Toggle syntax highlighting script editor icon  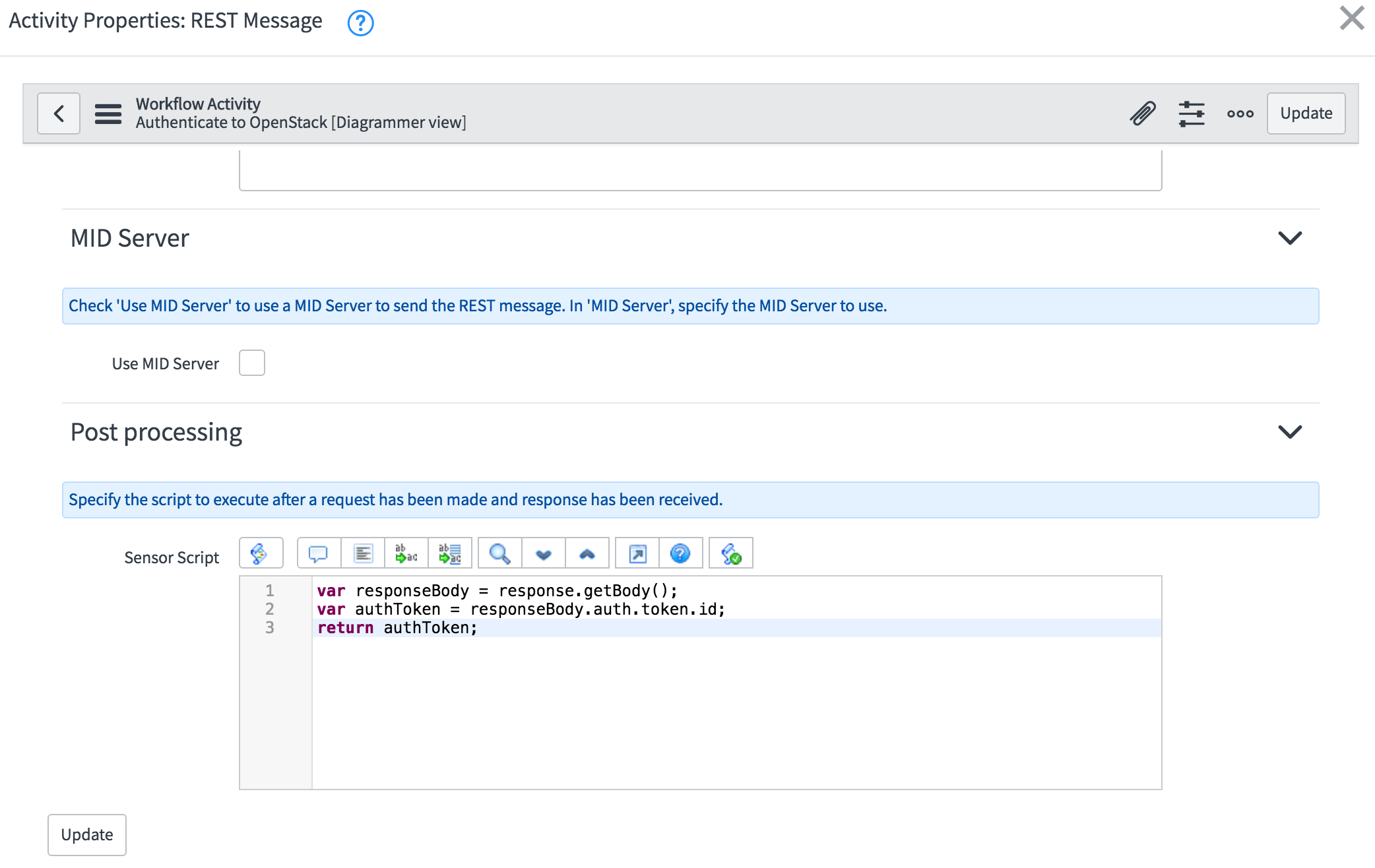[x=261, y=553]
